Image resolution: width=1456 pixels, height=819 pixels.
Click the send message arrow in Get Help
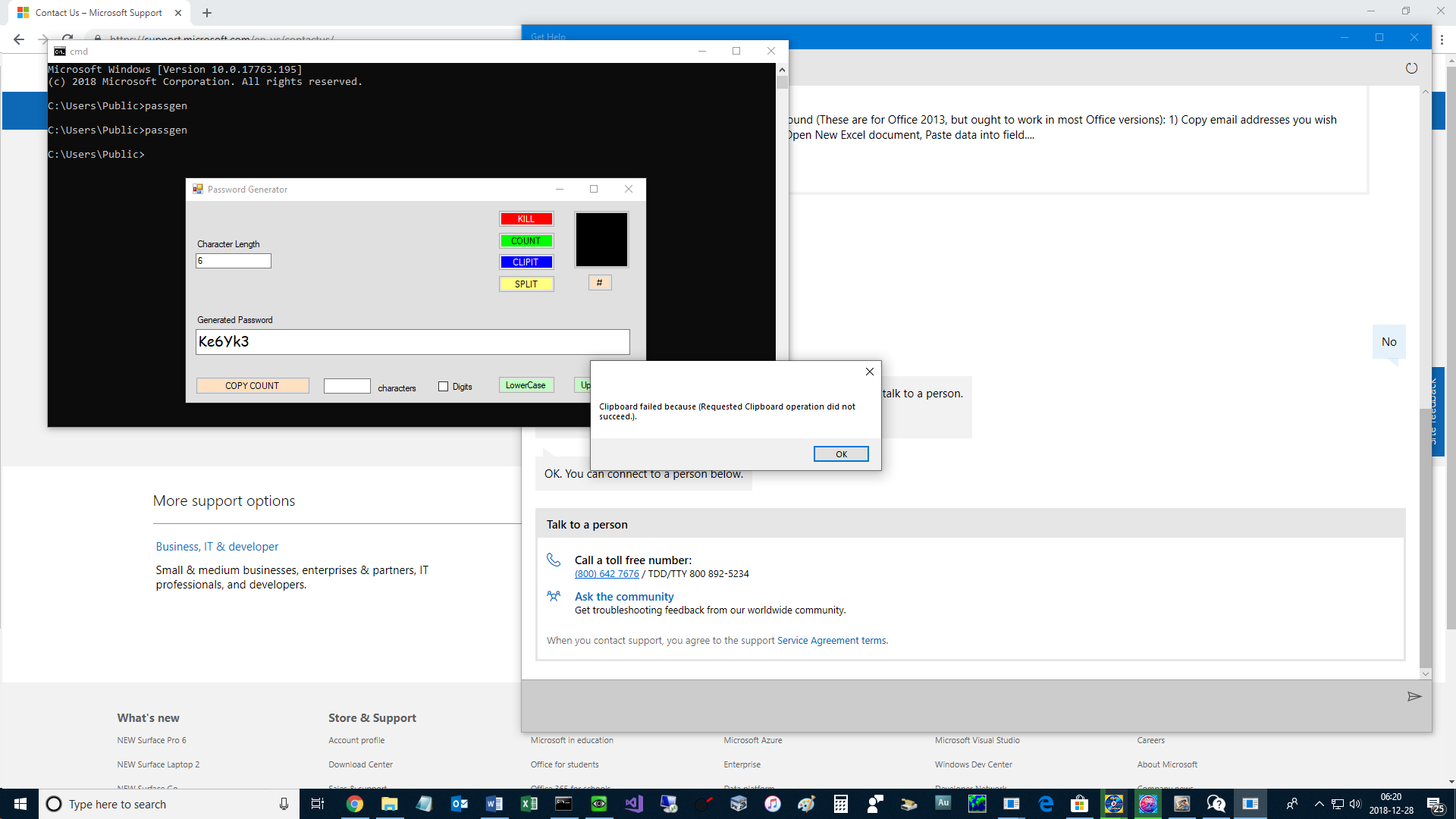point(1414,696)
